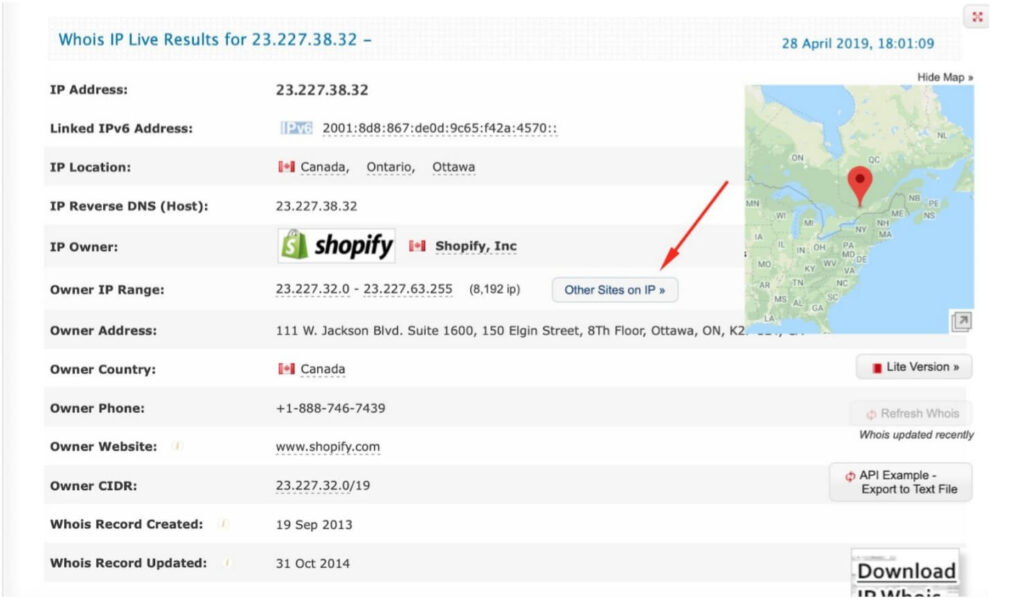The image size is (1024, 601).
Task: Select the IP Reverse DNS host value 23.227.38.32
Action: point(316,206)
